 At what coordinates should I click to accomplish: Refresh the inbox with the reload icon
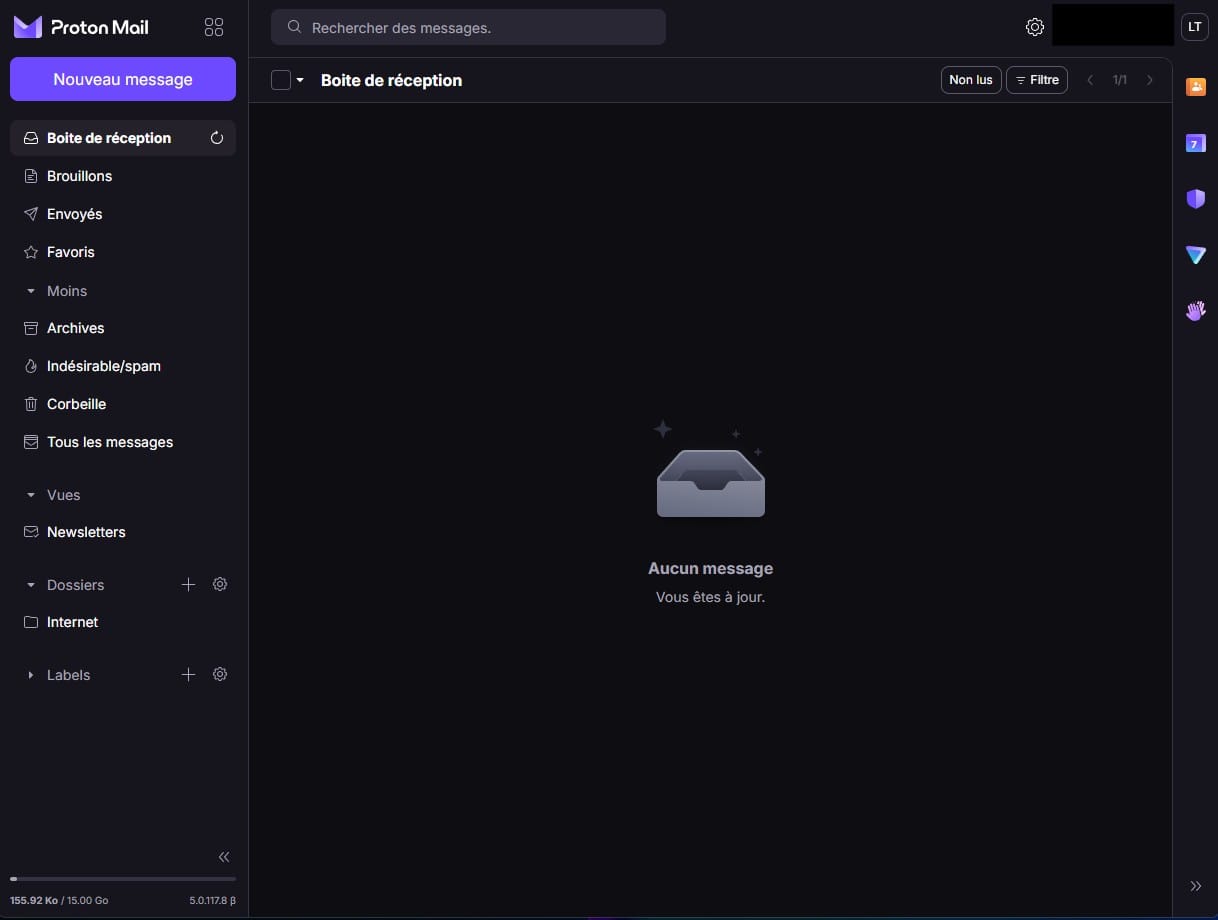[217, 138]
